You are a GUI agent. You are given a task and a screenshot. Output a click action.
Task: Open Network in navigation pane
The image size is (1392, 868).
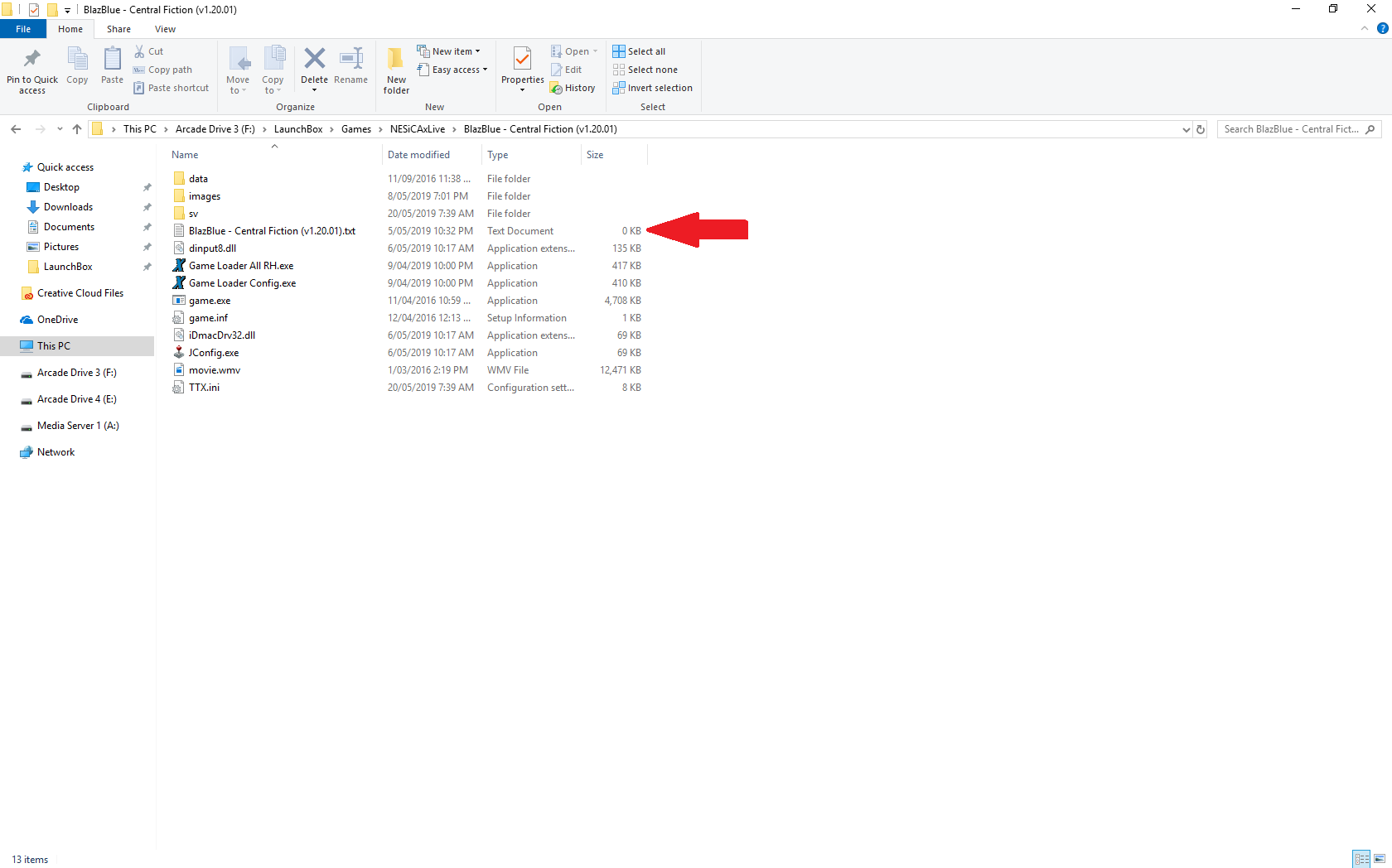pos(56,452)
